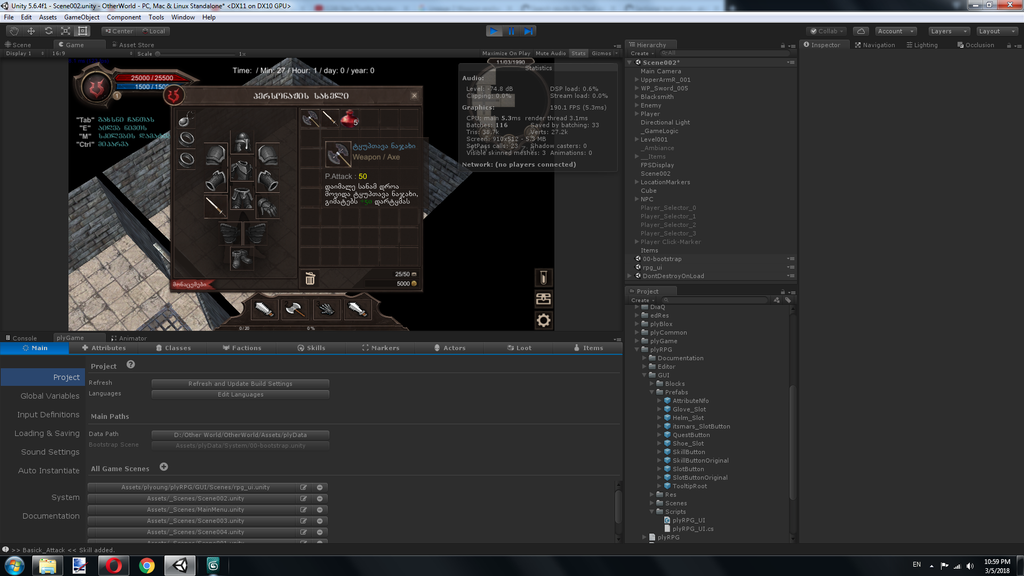
Task: Toggle Maximize On Play
Action: point(506,54)
